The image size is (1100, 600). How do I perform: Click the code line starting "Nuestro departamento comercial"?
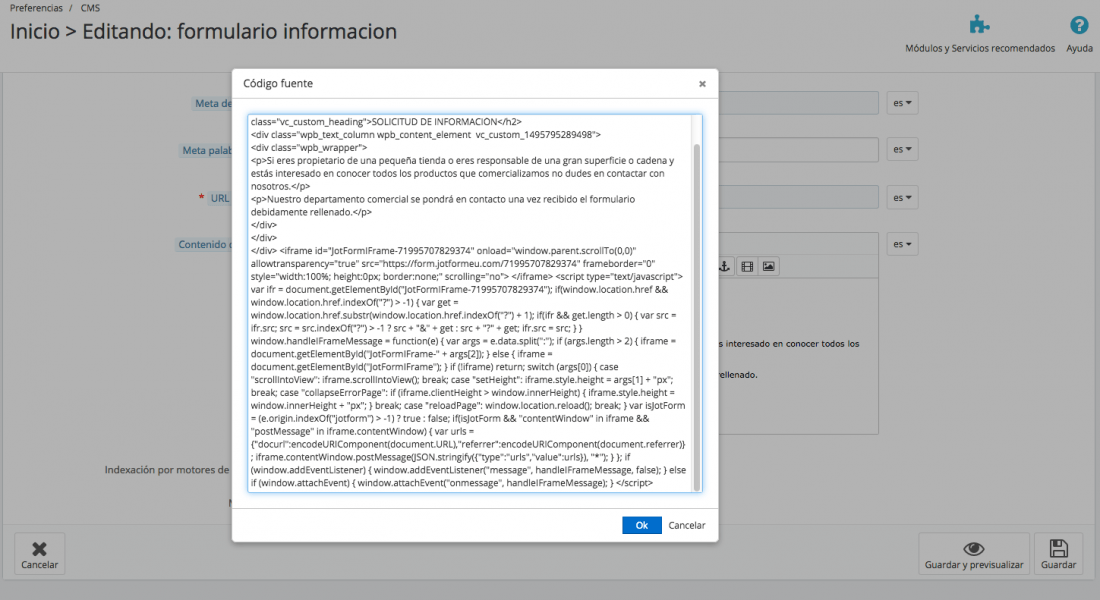[x=443, y=199]
